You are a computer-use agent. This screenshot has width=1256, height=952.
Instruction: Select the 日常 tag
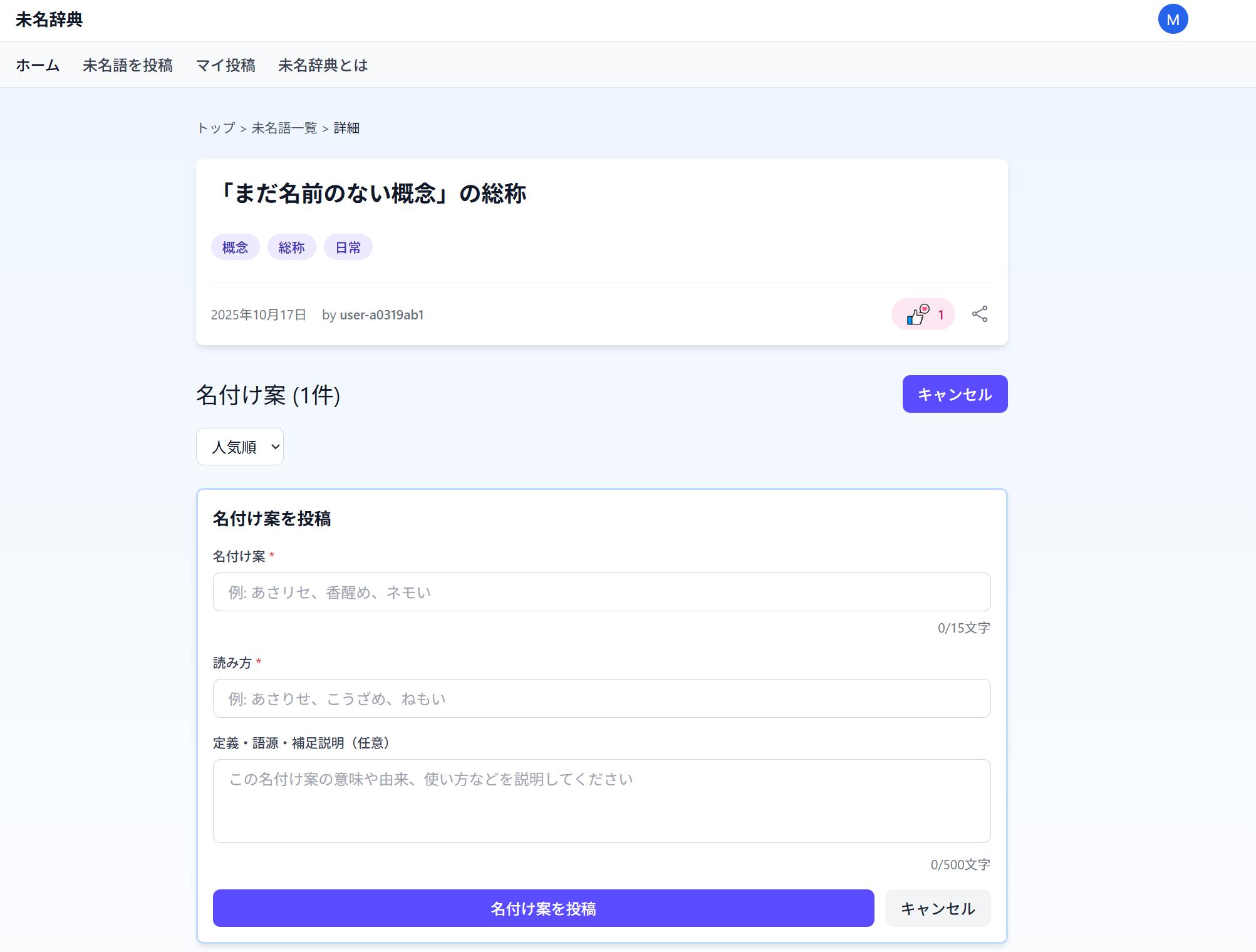click(x=348, y=247)
